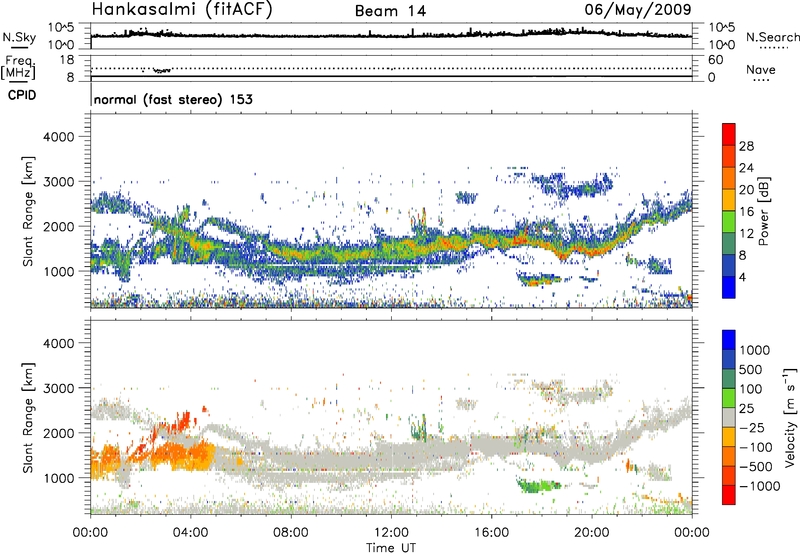The image size is (800, 554).
Task: Select the 100 label on velocity colorbar
Action: (750, 389)
